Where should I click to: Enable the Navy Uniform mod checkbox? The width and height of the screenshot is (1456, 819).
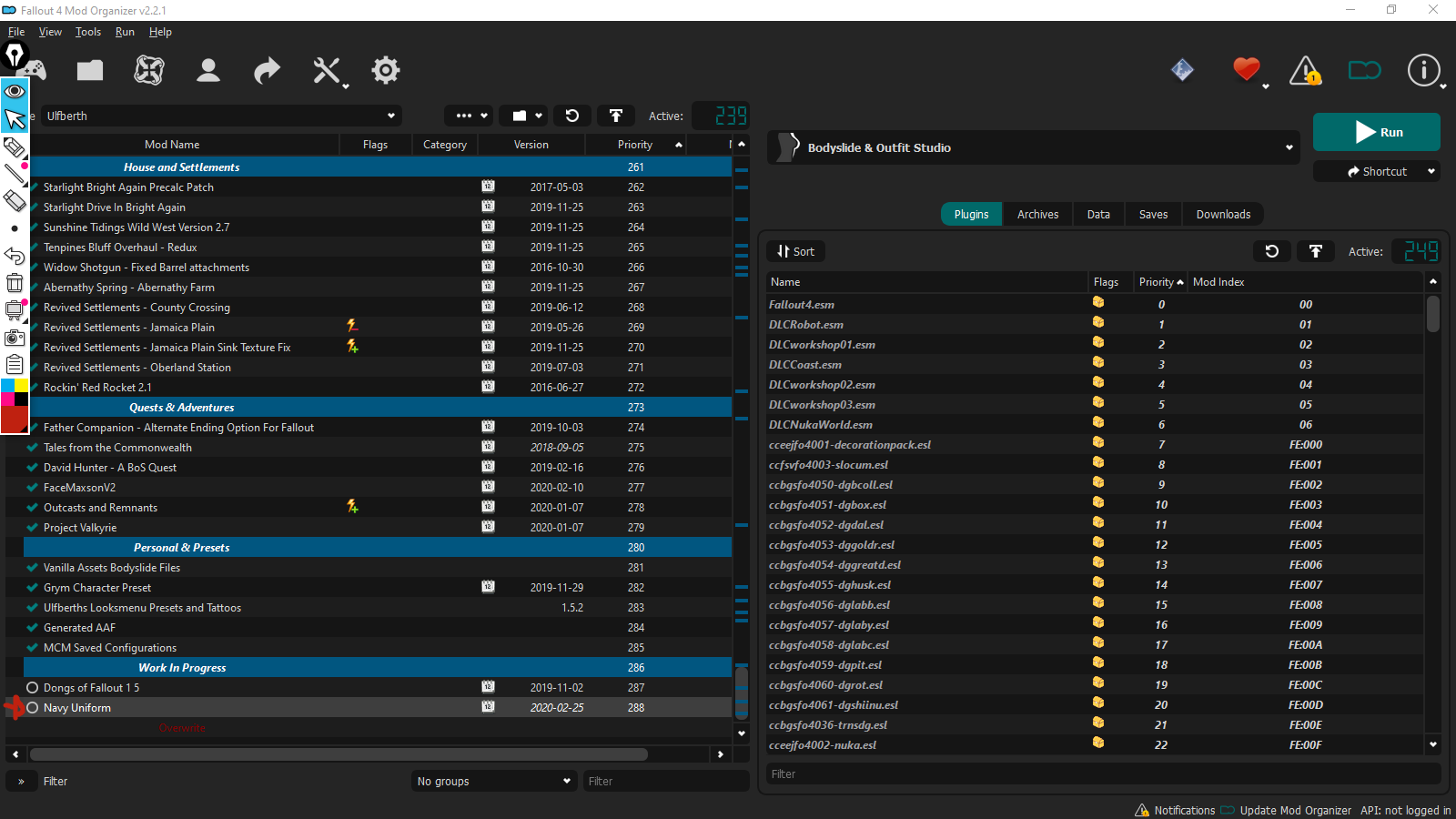pyautogui.click(x=32, y=708)
